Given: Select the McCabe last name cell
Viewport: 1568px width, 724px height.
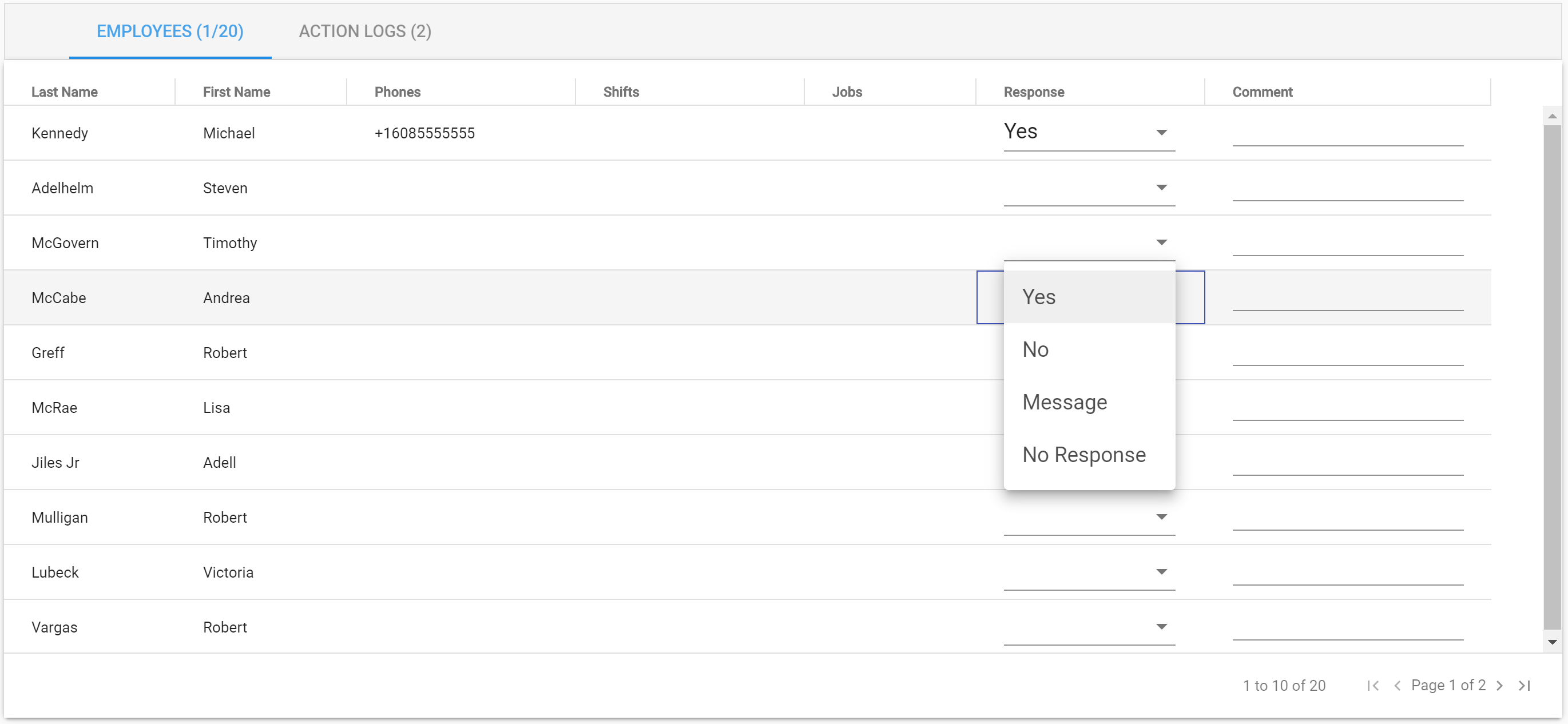Looking at the screenshot, I should click(x=58, y=297).
